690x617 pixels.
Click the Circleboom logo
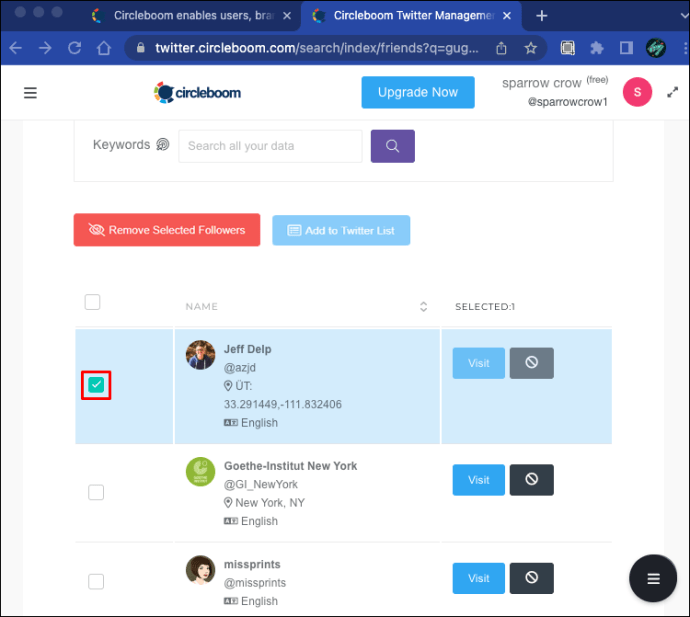click(197, 92)
